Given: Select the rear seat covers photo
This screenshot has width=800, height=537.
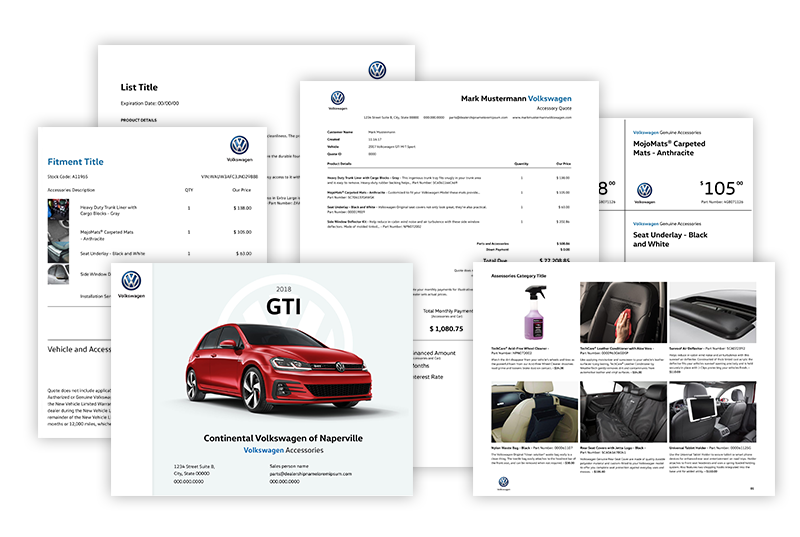Looking at the screenshot, I should 623,412.
